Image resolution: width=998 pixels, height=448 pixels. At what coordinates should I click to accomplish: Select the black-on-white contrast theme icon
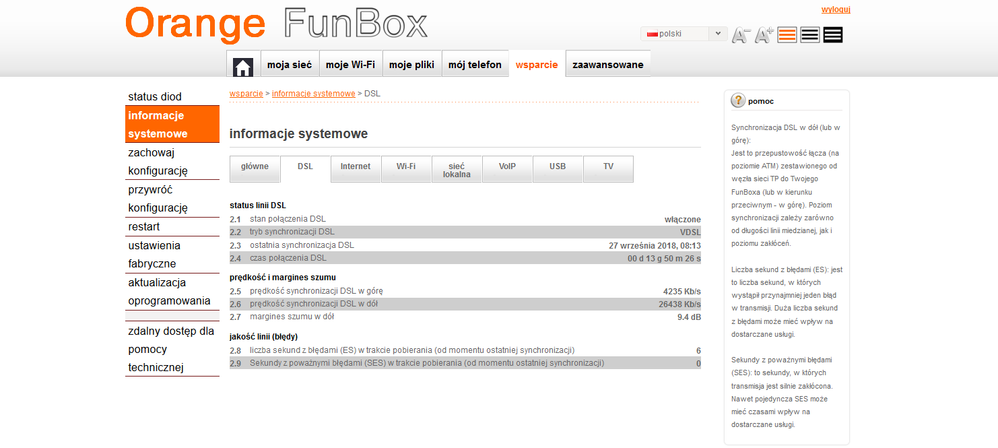point(810,35)
